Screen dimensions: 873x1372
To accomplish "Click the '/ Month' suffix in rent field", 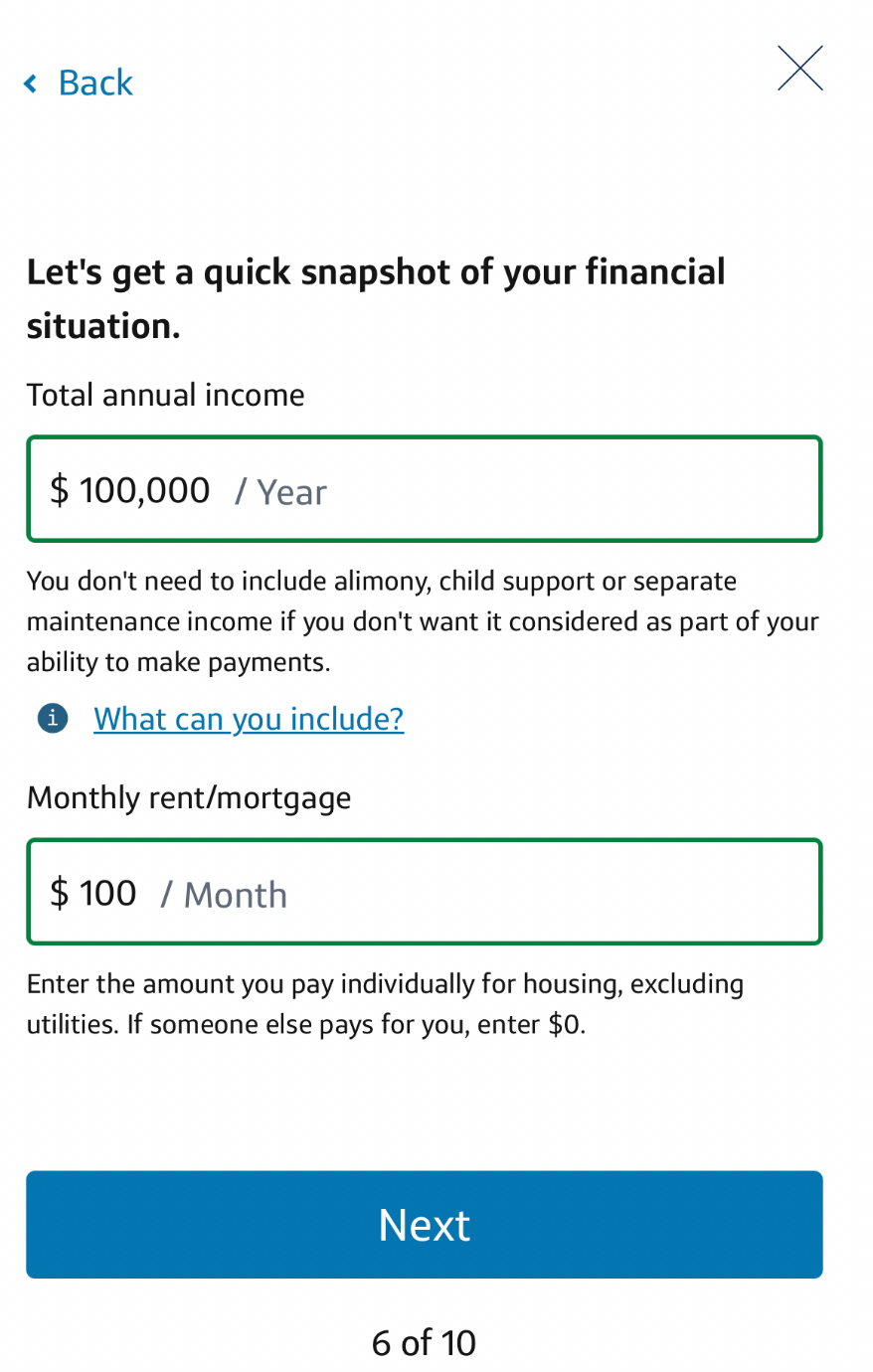I will (x=224, y=895).
